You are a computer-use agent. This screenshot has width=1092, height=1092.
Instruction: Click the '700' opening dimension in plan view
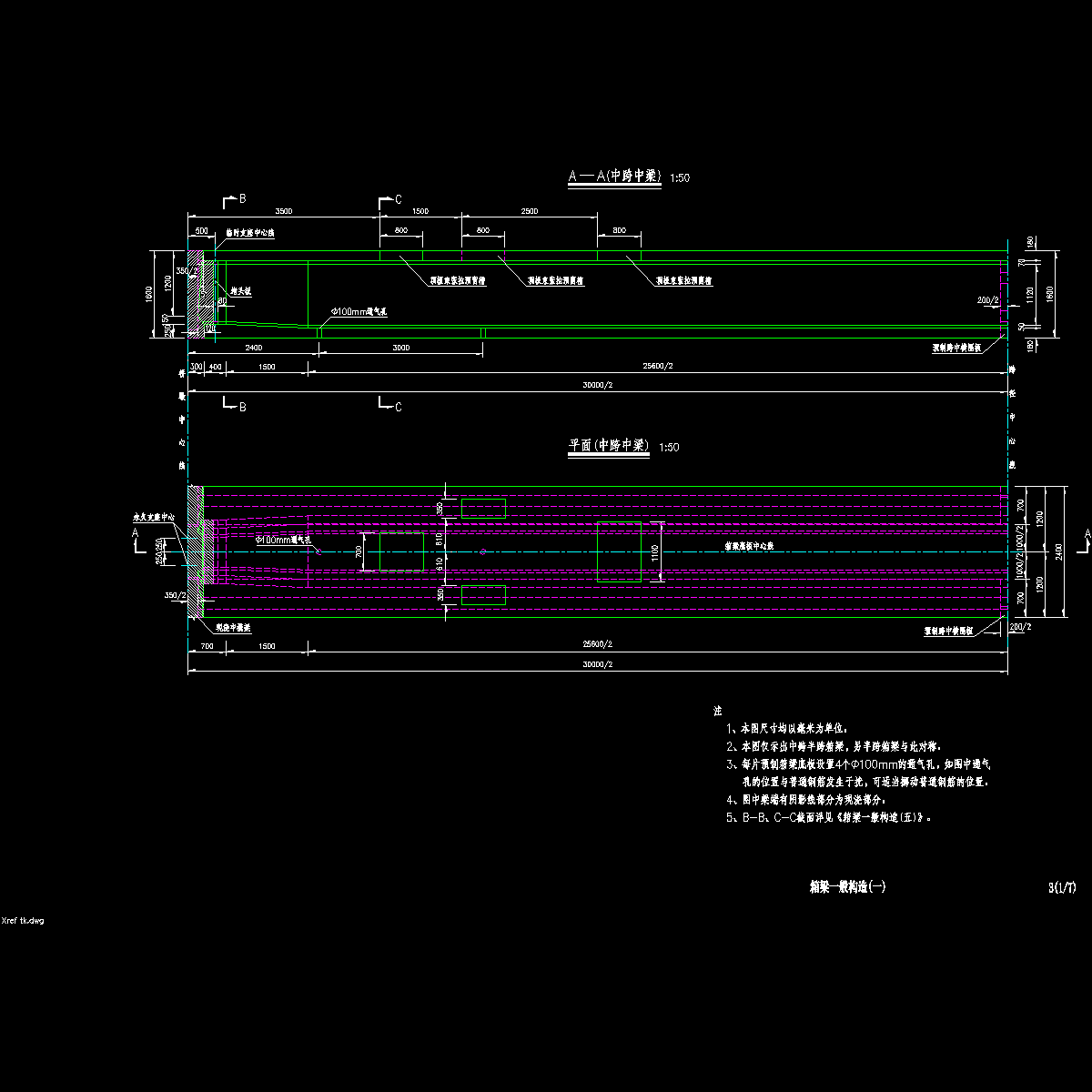359,551
